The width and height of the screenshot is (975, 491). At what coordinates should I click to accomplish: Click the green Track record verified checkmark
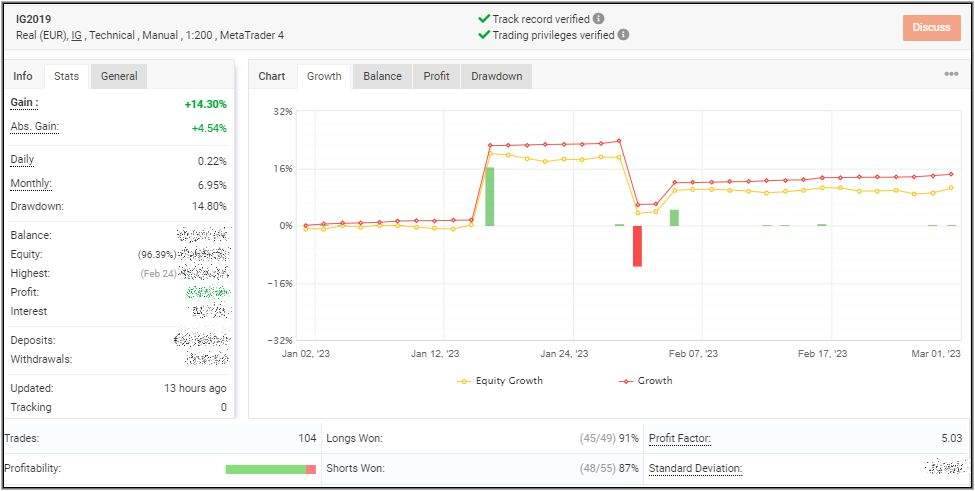coord(484,18)
